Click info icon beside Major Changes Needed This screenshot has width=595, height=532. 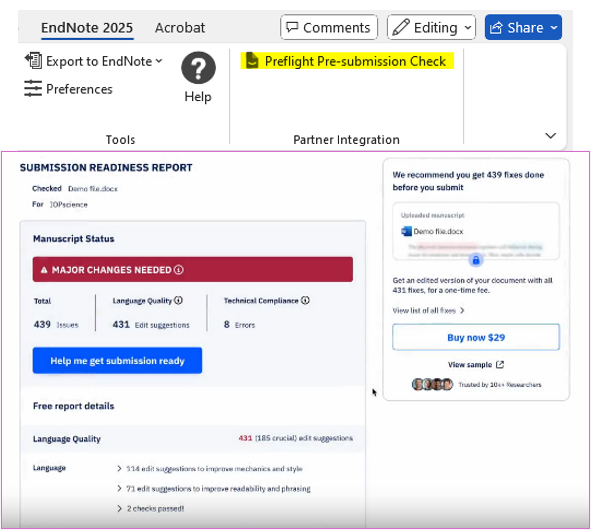[179, 269]
